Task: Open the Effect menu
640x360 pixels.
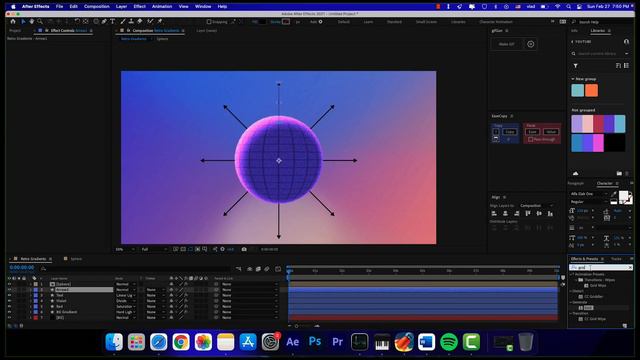Action: click(140, 7)
